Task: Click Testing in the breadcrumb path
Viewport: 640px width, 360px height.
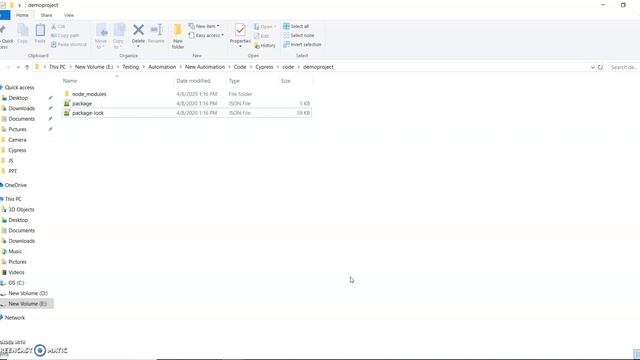Action: (x=131, y=67)
